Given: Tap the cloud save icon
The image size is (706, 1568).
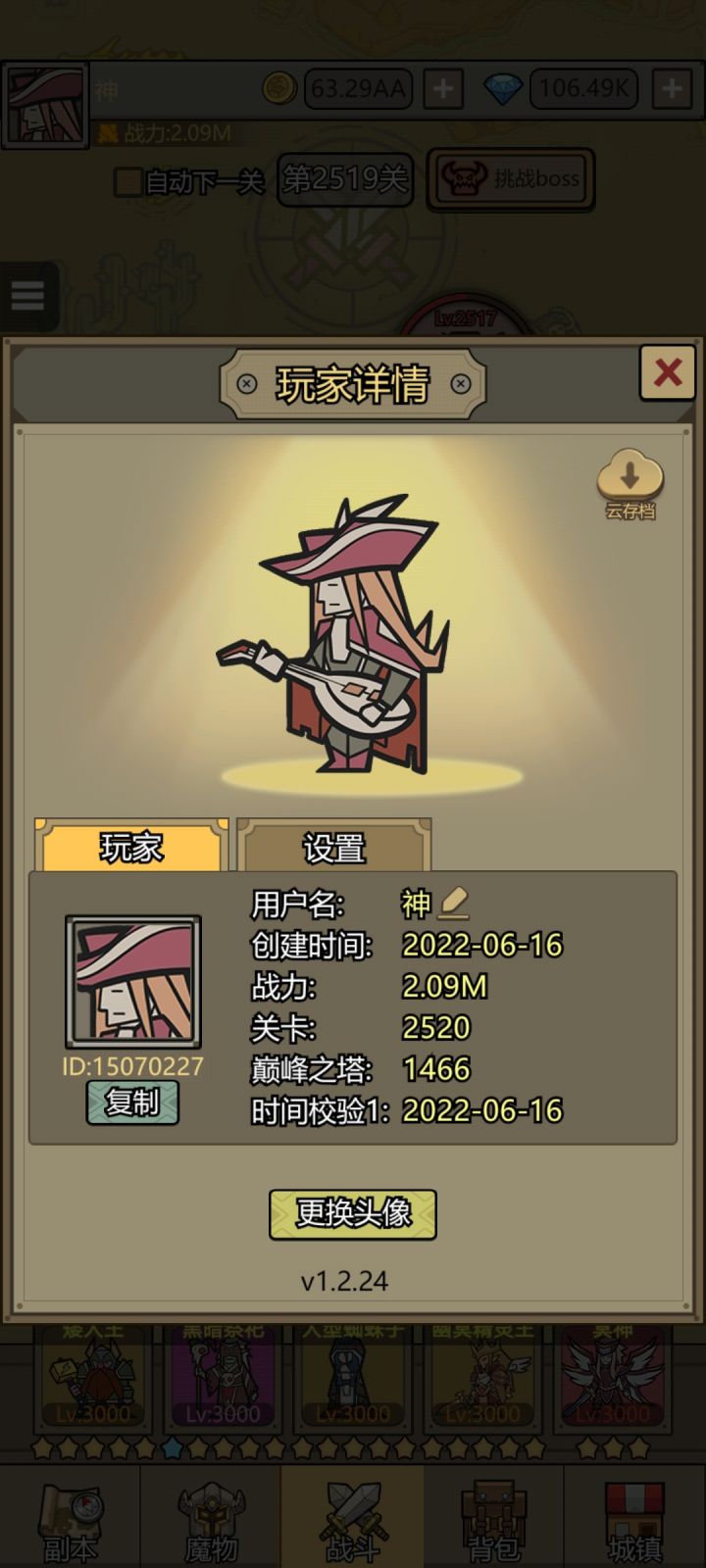Looking at the screenshot, I should [x=630, y=483].
